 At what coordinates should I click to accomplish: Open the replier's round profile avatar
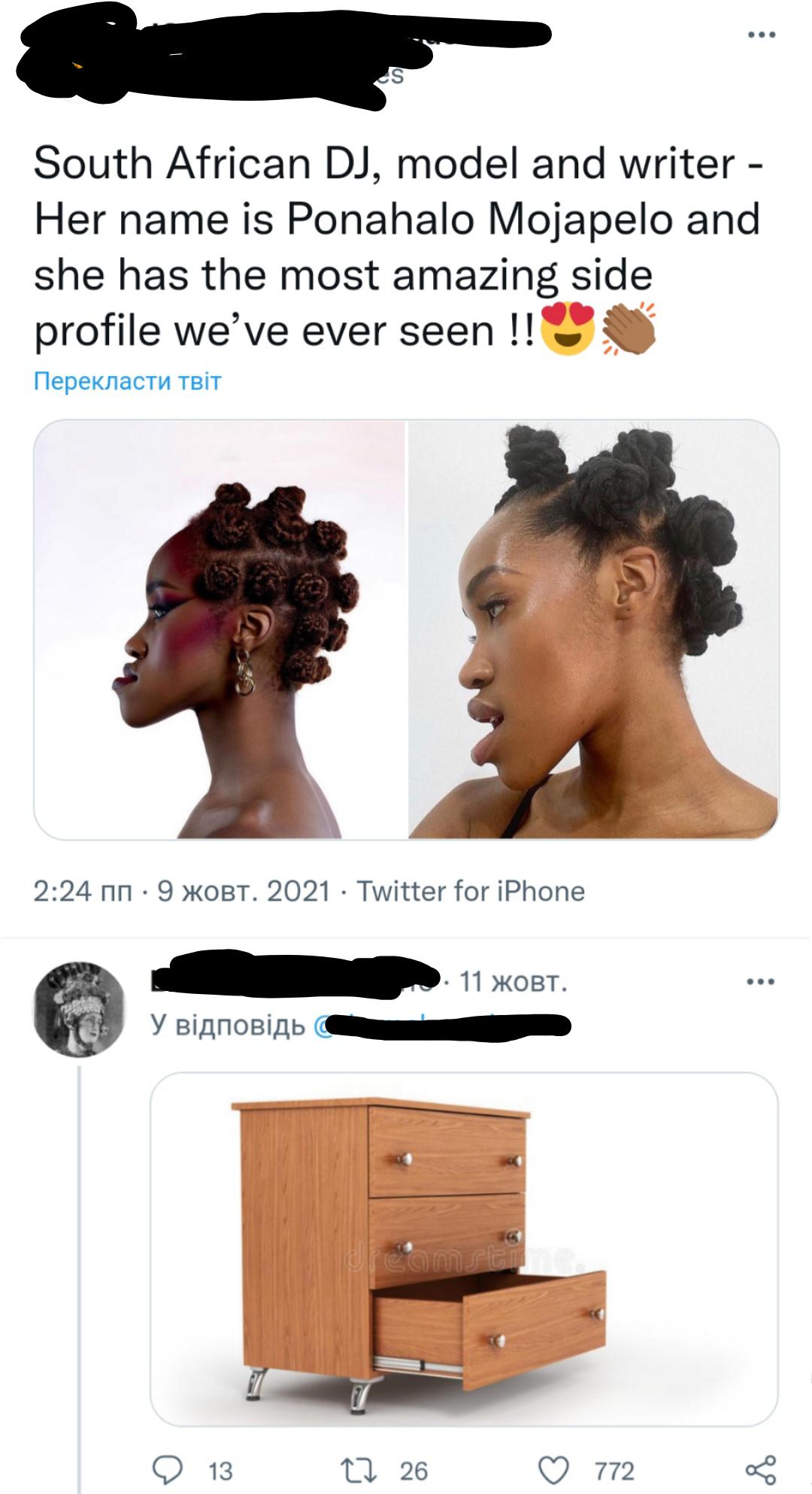(x=80, y=1009)
